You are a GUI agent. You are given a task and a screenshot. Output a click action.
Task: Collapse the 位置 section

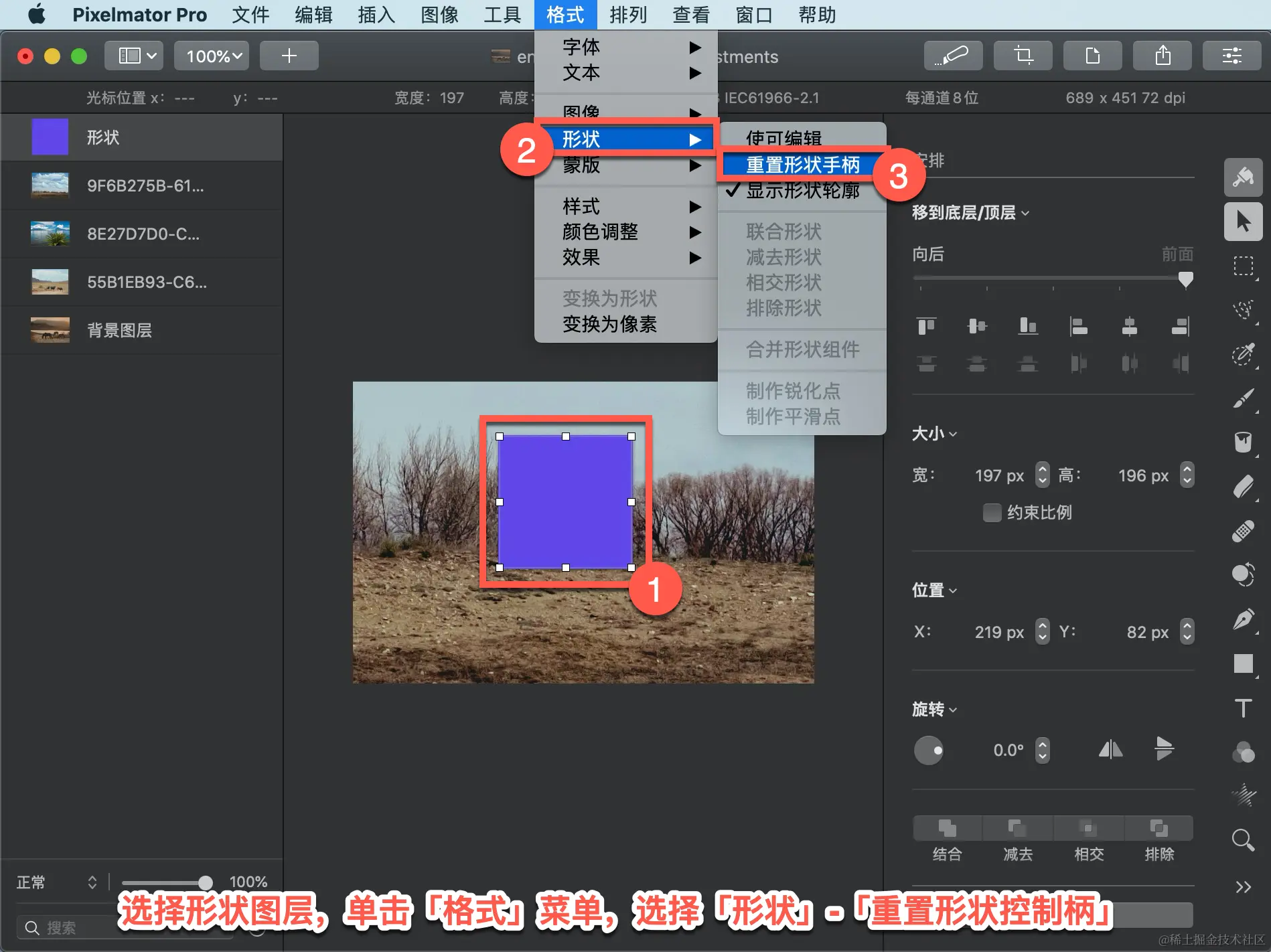tap(935, 590)
